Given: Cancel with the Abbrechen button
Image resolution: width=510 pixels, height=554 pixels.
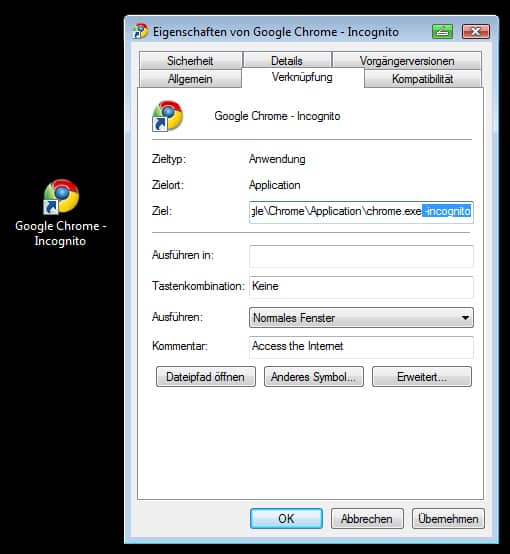Looking at the screenshot, I should coord(367,518).
